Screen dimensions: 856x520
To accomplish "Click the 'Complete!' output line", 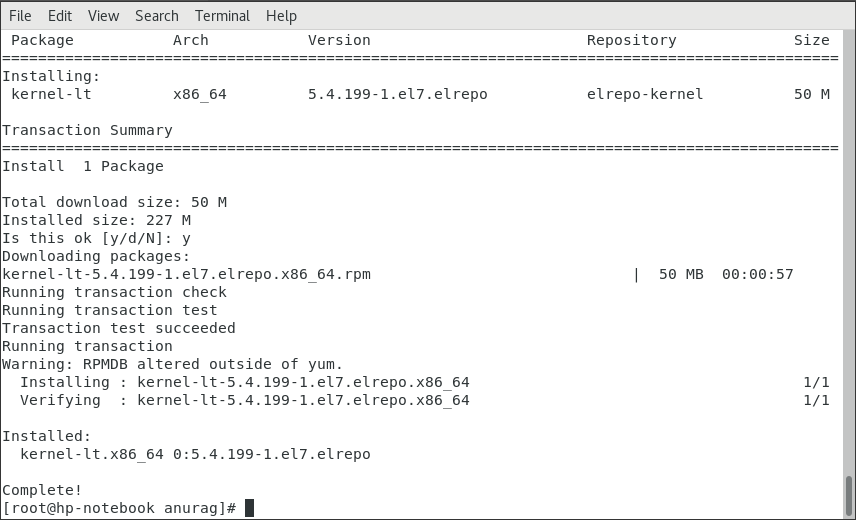I will tap(42, 490).
